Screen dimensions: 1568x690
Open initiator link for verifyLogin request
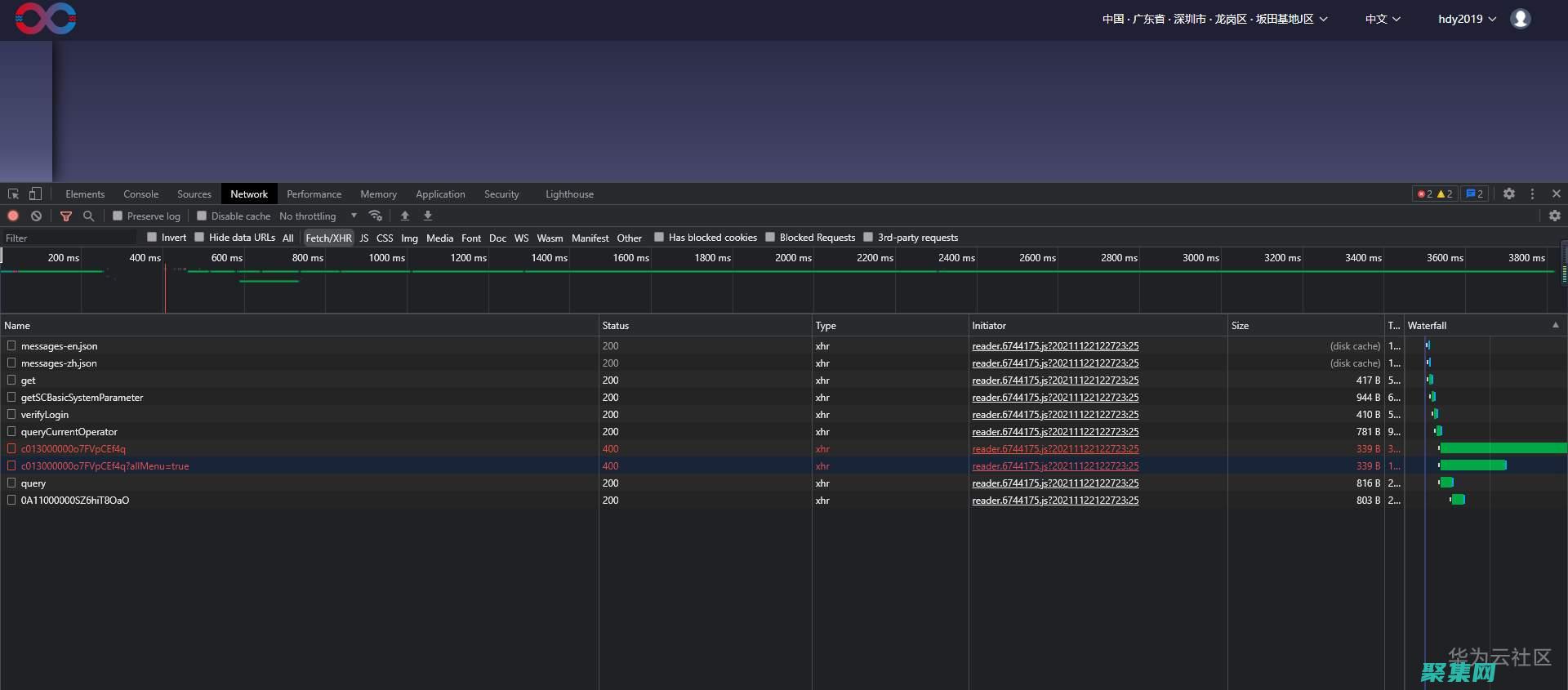(x=1055, y=415)
